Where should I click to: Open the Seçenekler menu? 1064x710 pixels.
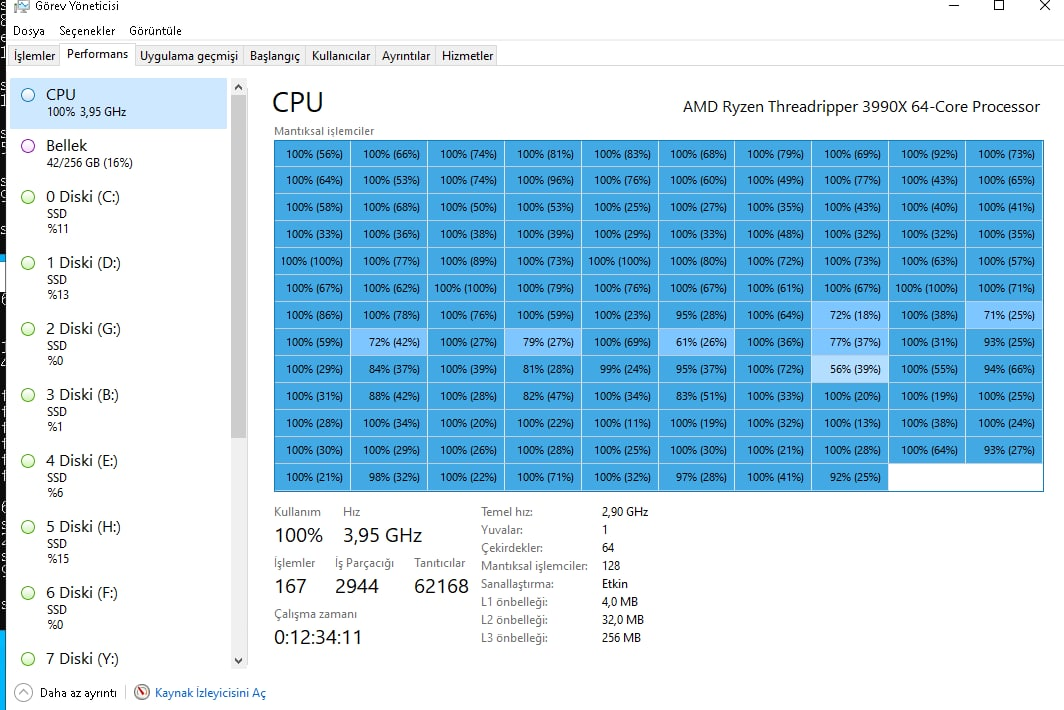pos(88,31)
